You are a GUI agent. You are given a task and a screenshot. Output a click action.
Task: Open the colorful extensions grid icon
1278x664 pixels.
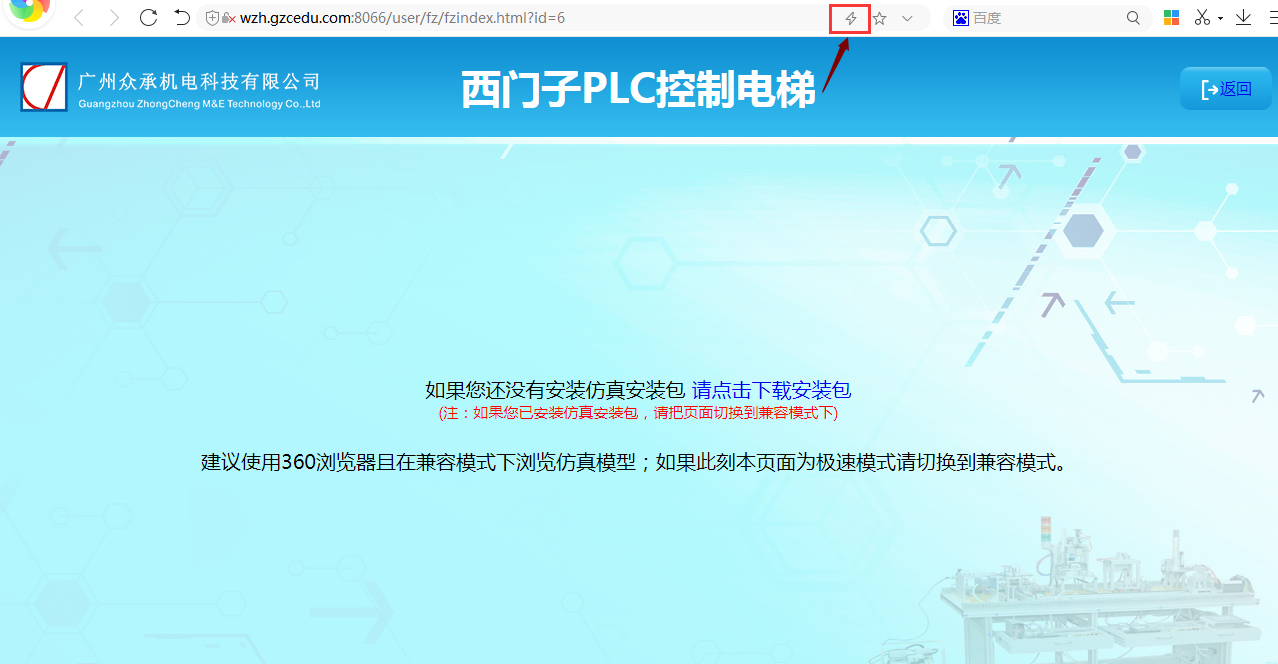[x=1171, y=18]
